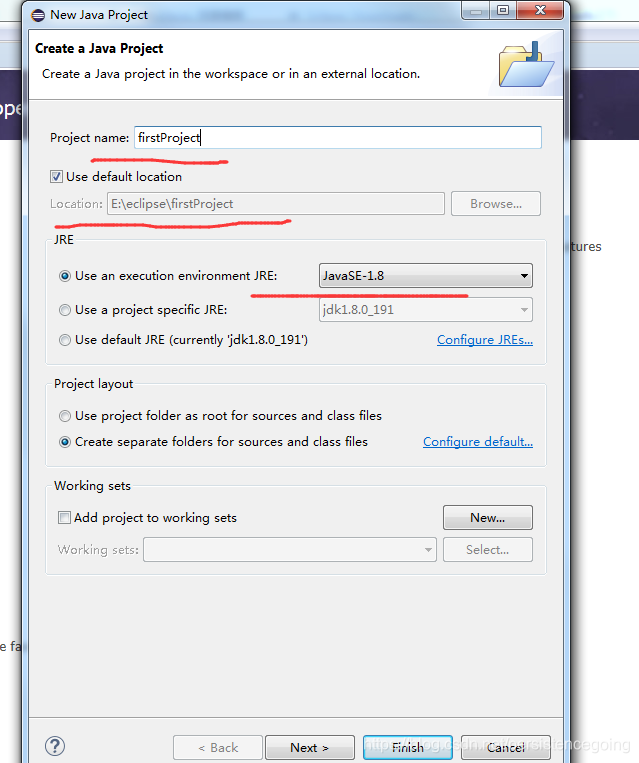Click the help question mark icon
This screenshot has height=763, width=639.
click(55, 745)
